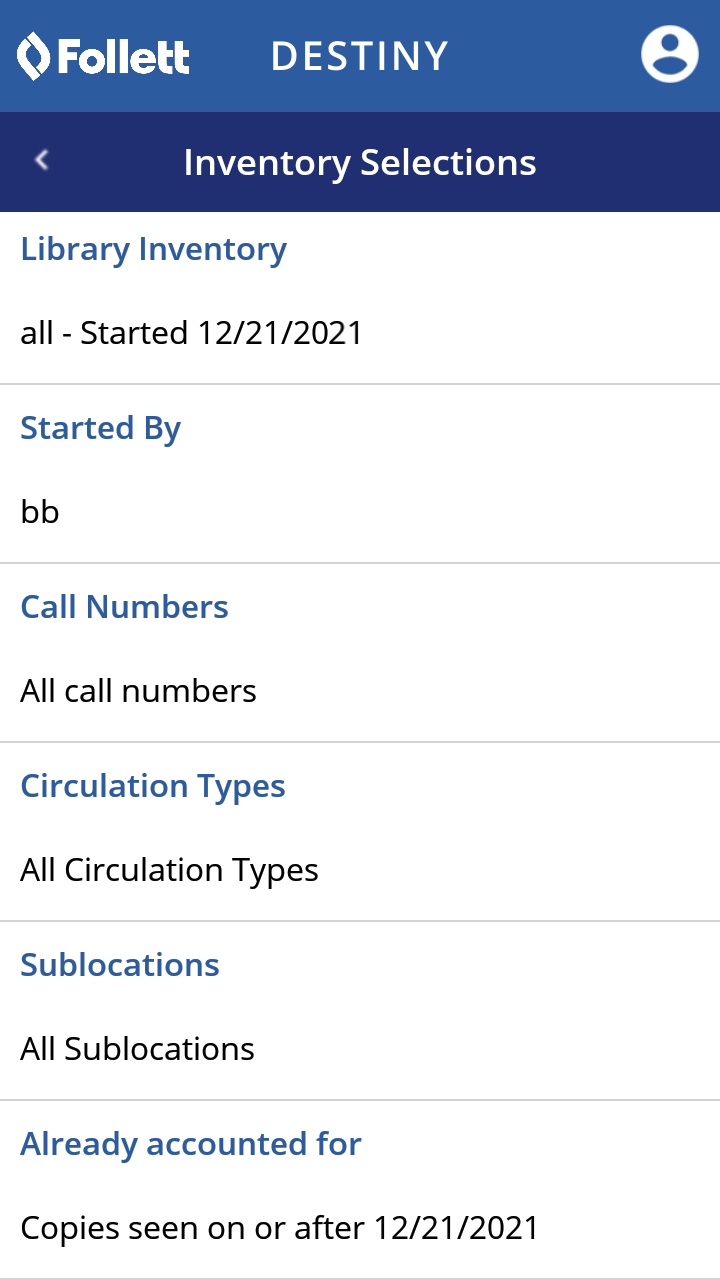Go back using the left arrow

pos(42,160)
